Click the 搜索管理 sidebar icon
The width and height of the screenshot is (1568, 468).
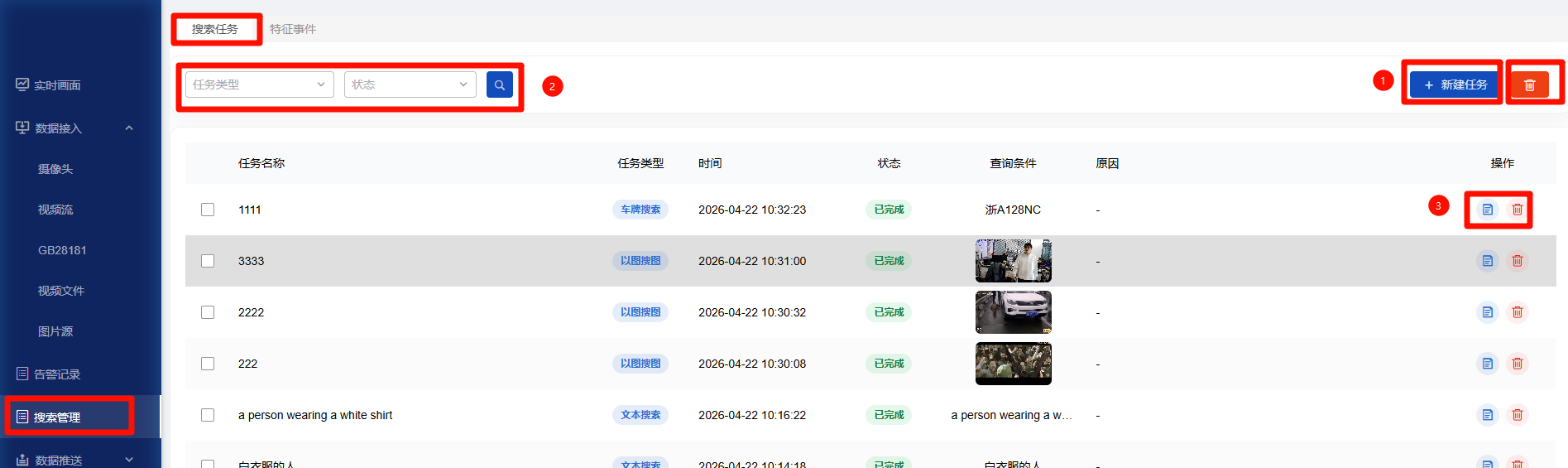(22, 417)
